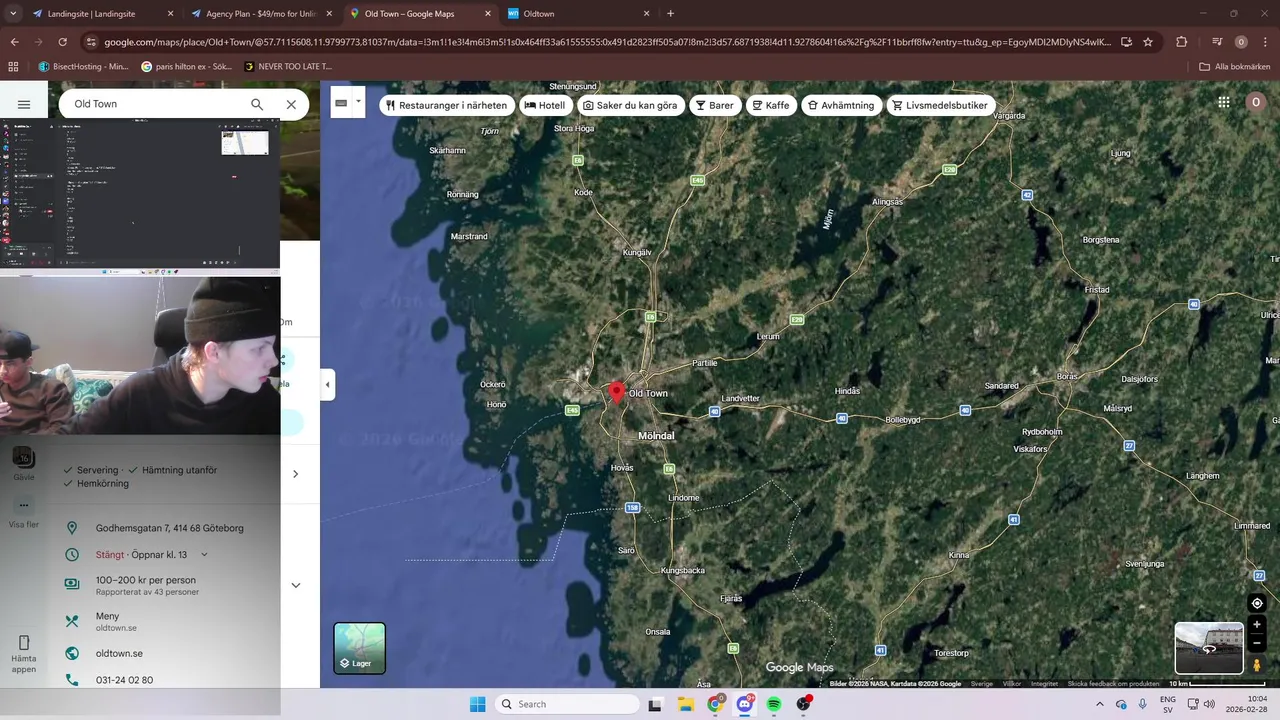This screenshot has width=1280, height=720.
Task: Open the Google Maps hamburger menu
Action: click(x=24, y=104)
